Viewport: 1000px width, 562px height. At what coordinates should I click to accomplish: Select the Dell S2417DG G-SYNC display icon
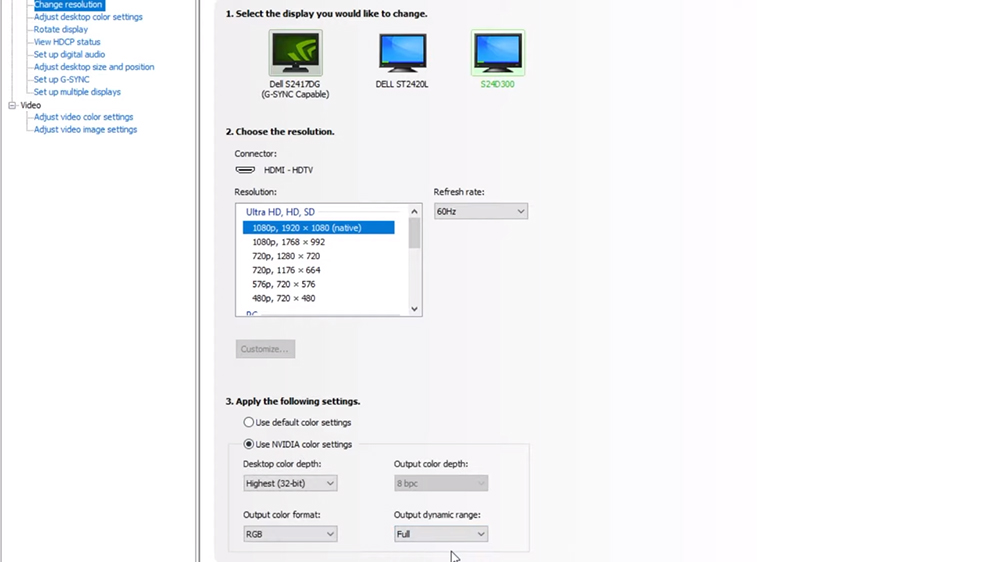295,53
